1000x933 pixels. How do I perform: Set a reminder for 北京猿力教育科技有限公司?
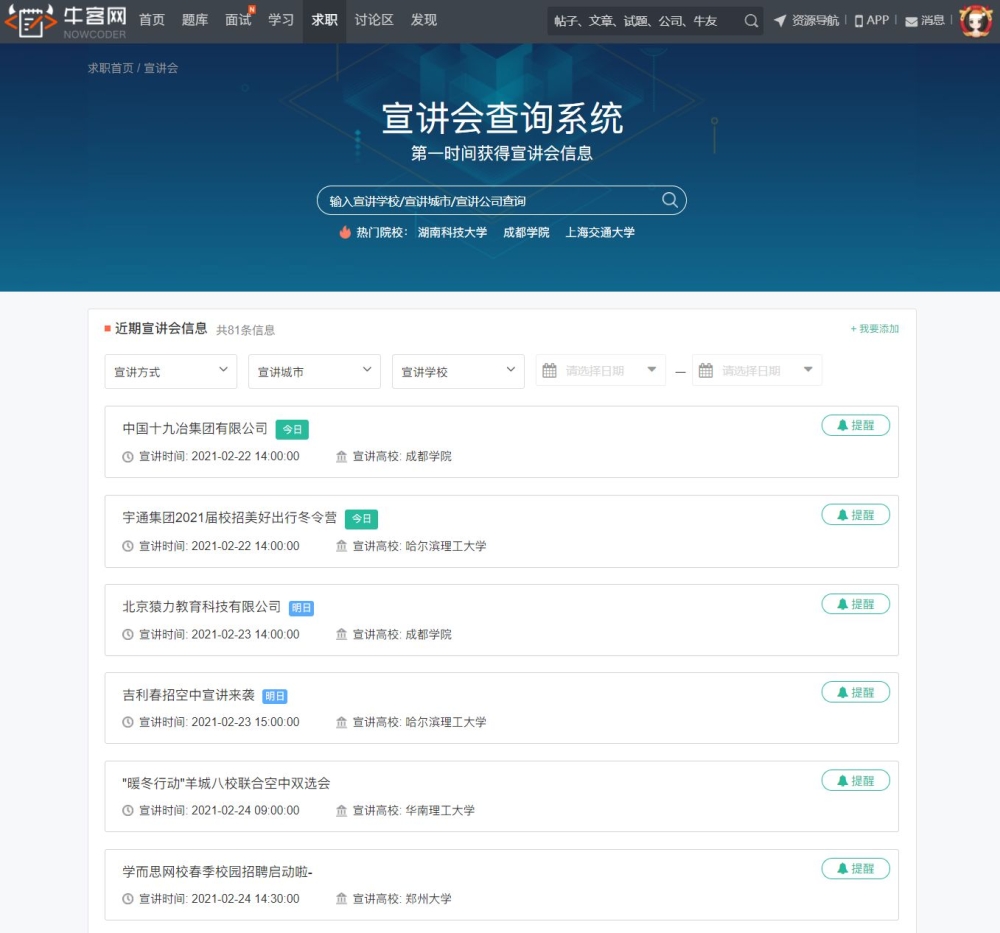tap(855, 604)
